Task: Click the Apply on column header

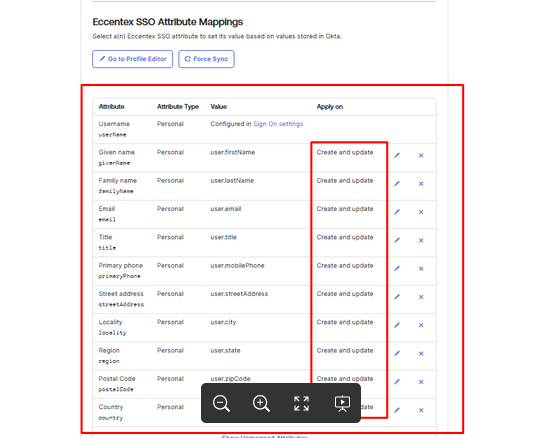Action: coord(330,107)
